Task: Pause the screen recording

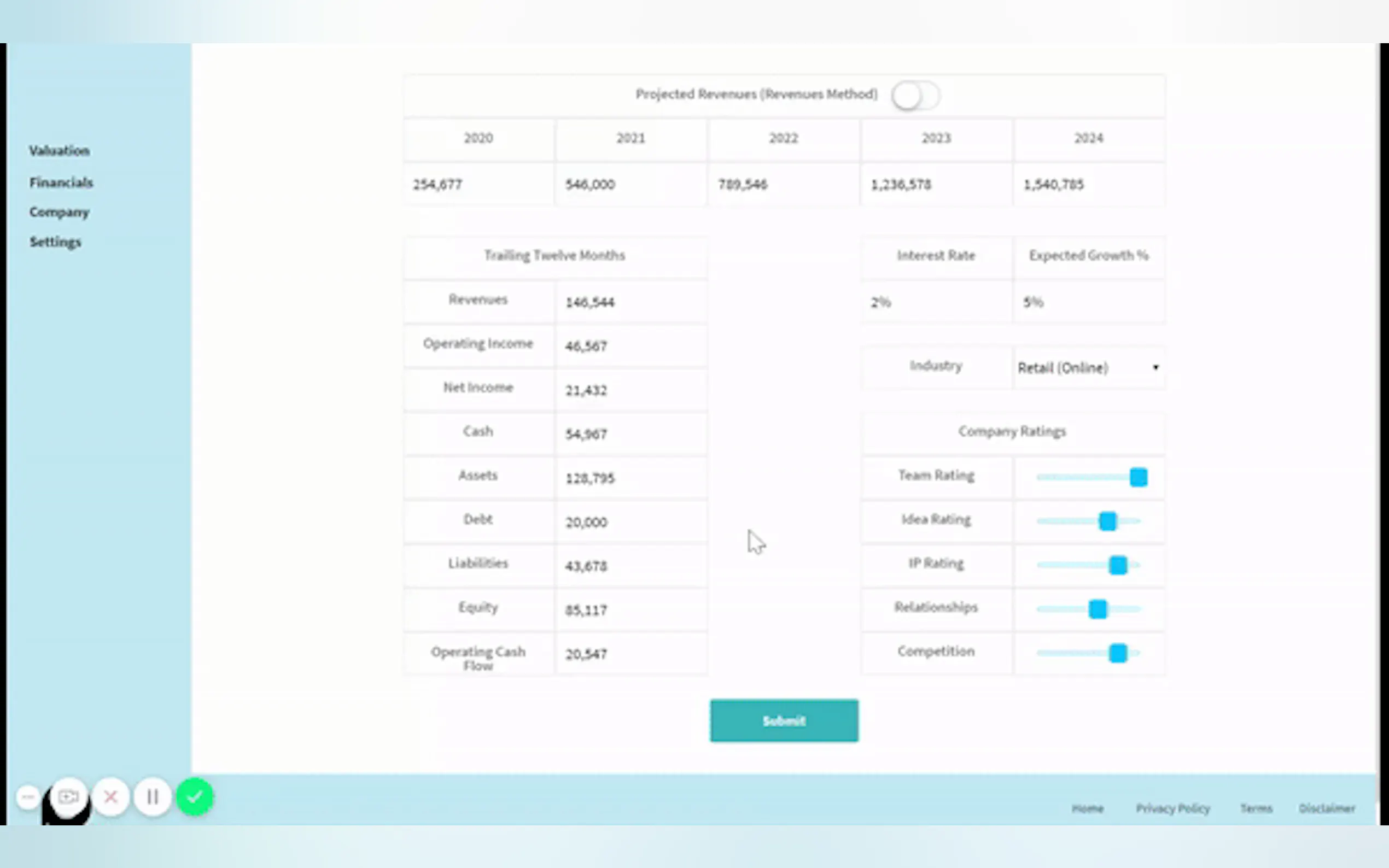Action: (x=152, y=797)
